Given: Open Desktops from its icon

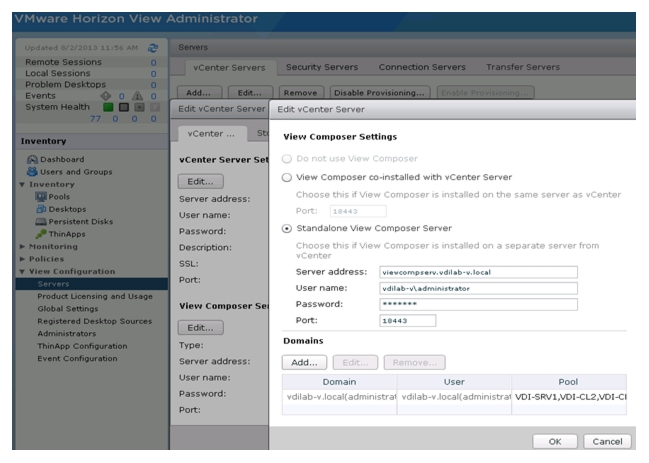Looking at the screenshot, I should click(x=41, y=209).
